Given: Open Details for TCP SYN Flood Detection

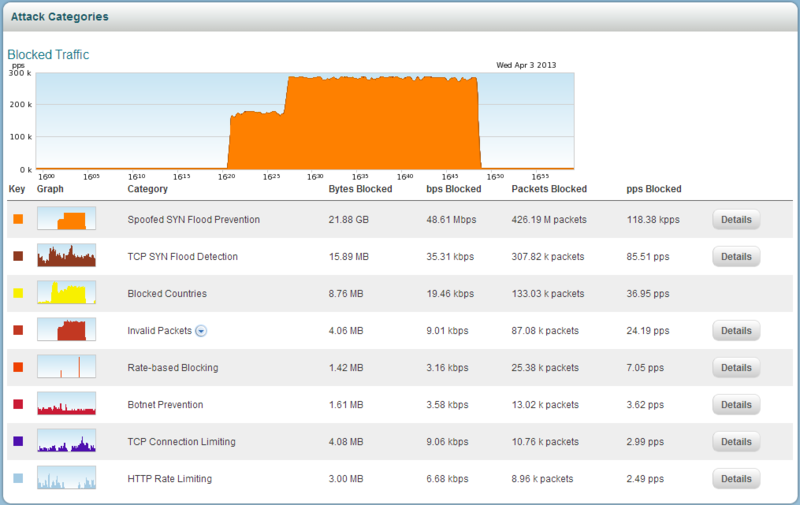Looking at the screenshot, I should 736,257.
